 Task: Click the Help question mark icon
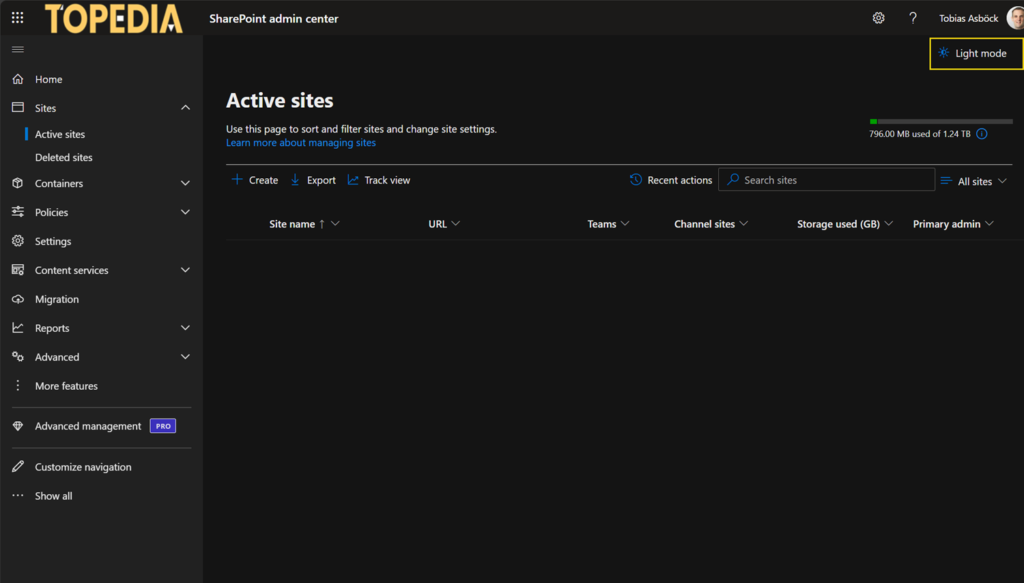912,18
